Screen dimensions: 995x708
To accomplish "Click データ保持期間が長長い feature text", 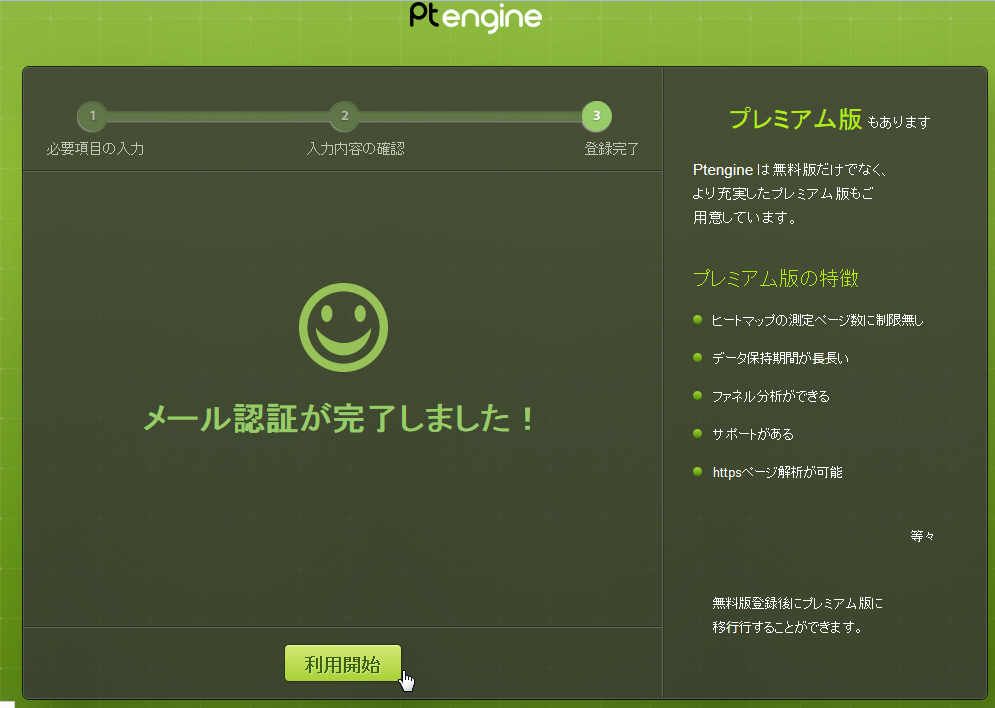I will coord(780,358).
